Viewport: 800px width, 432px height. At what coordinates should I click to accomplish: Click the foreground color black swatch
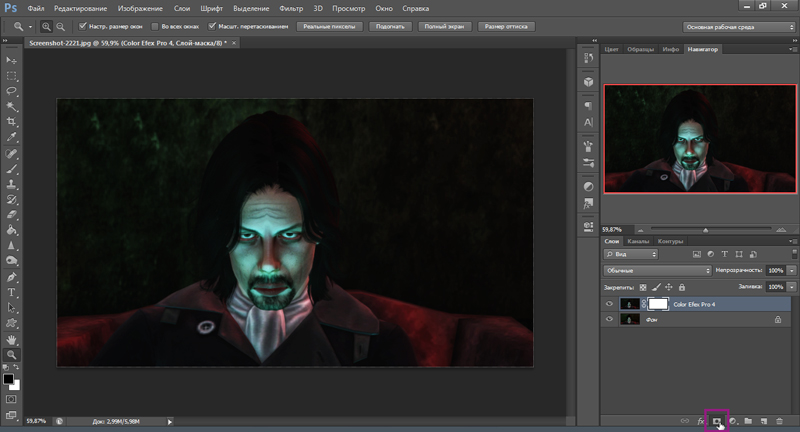[8, 379]
